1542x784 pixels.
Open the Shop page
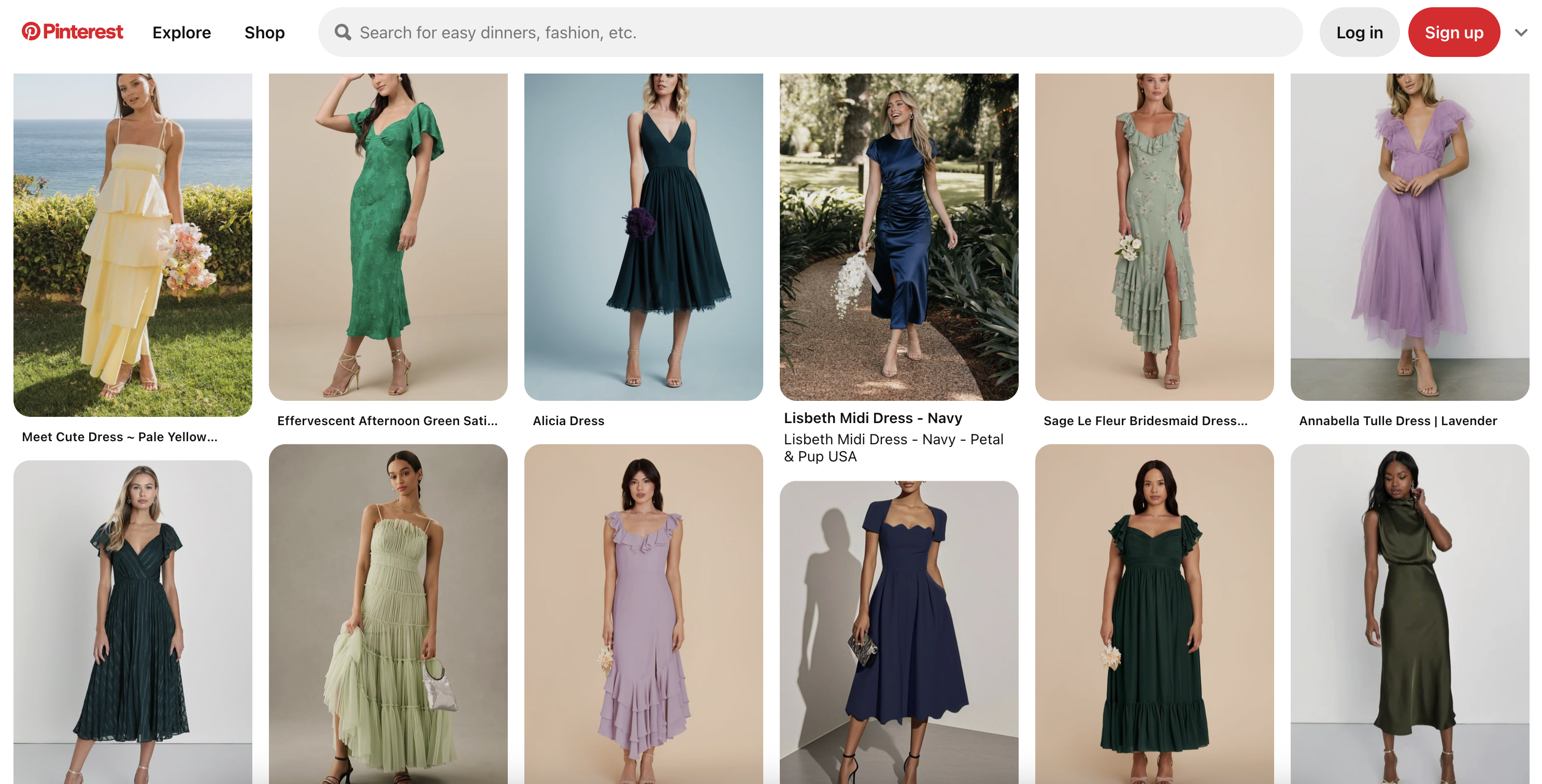click(264, 32)
